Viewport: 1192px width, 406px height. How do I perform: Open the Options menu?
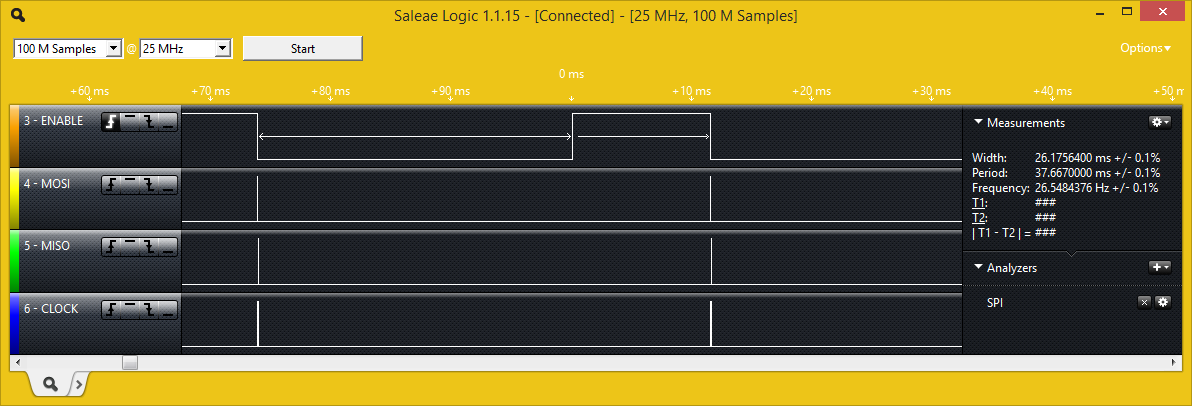tap(1146, 48)
